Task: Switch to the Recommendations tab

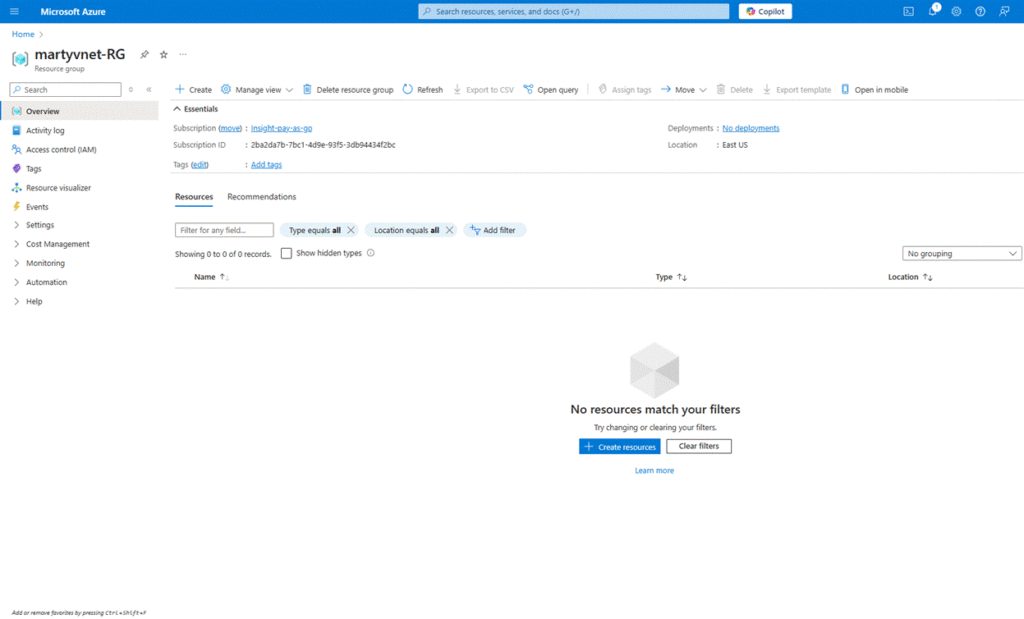Action: (x=261, y=197)
